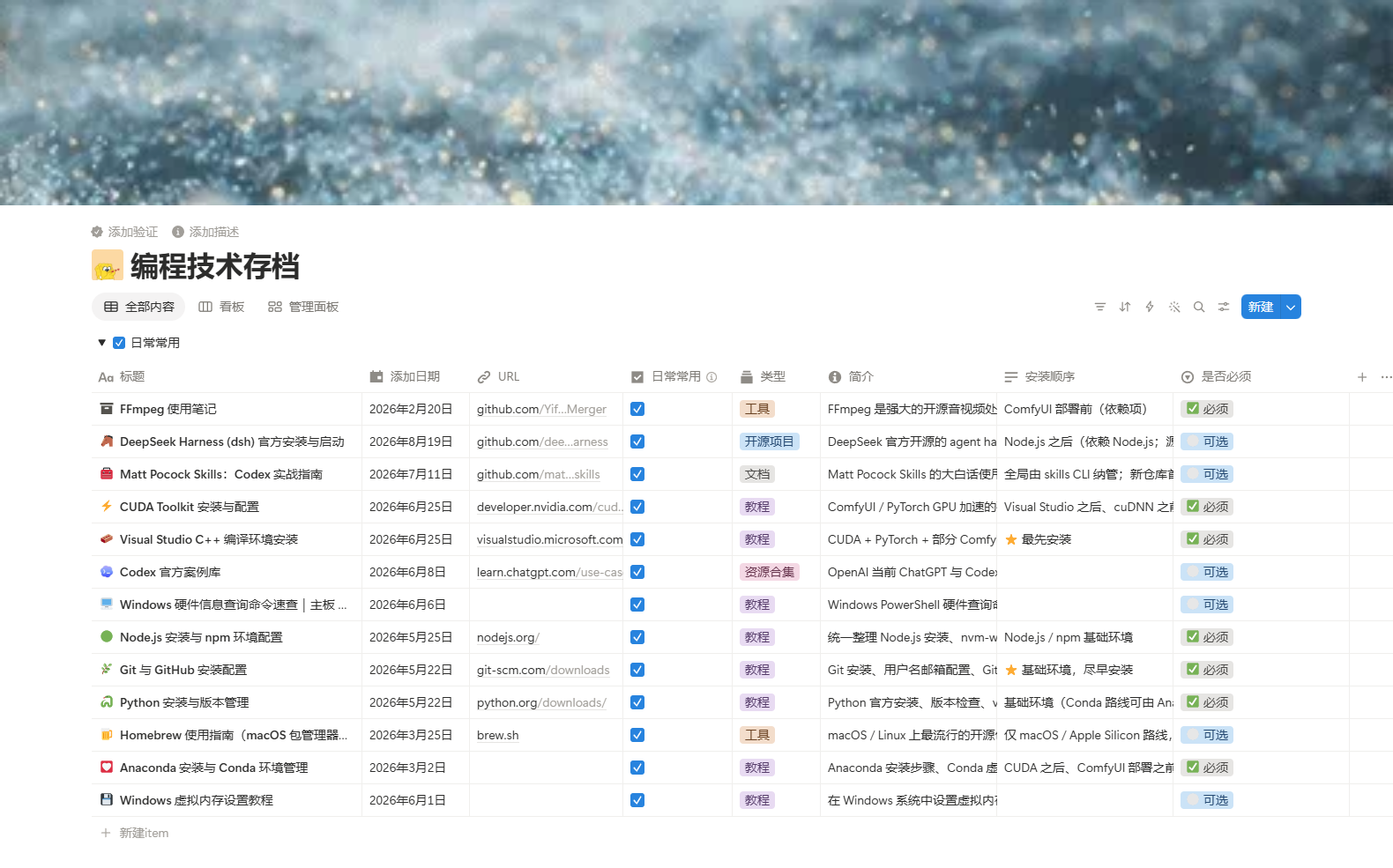1393x868 pixels.
Task: Click the Python 安装与版本管理 row icon
Action: click(x=107, y=702)
